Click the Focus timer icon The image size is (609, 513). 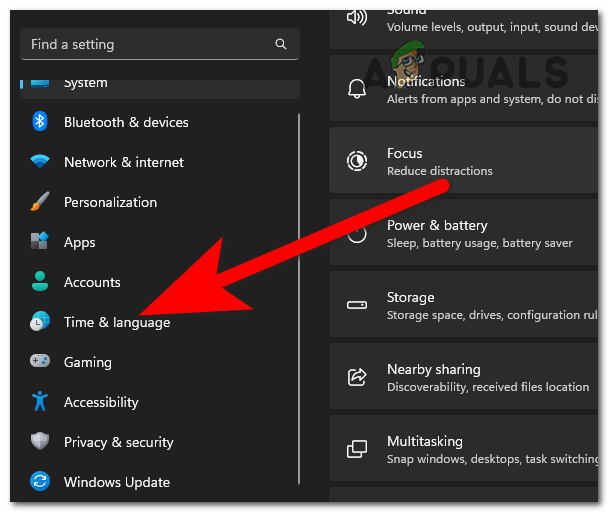(x=357, y=161)
